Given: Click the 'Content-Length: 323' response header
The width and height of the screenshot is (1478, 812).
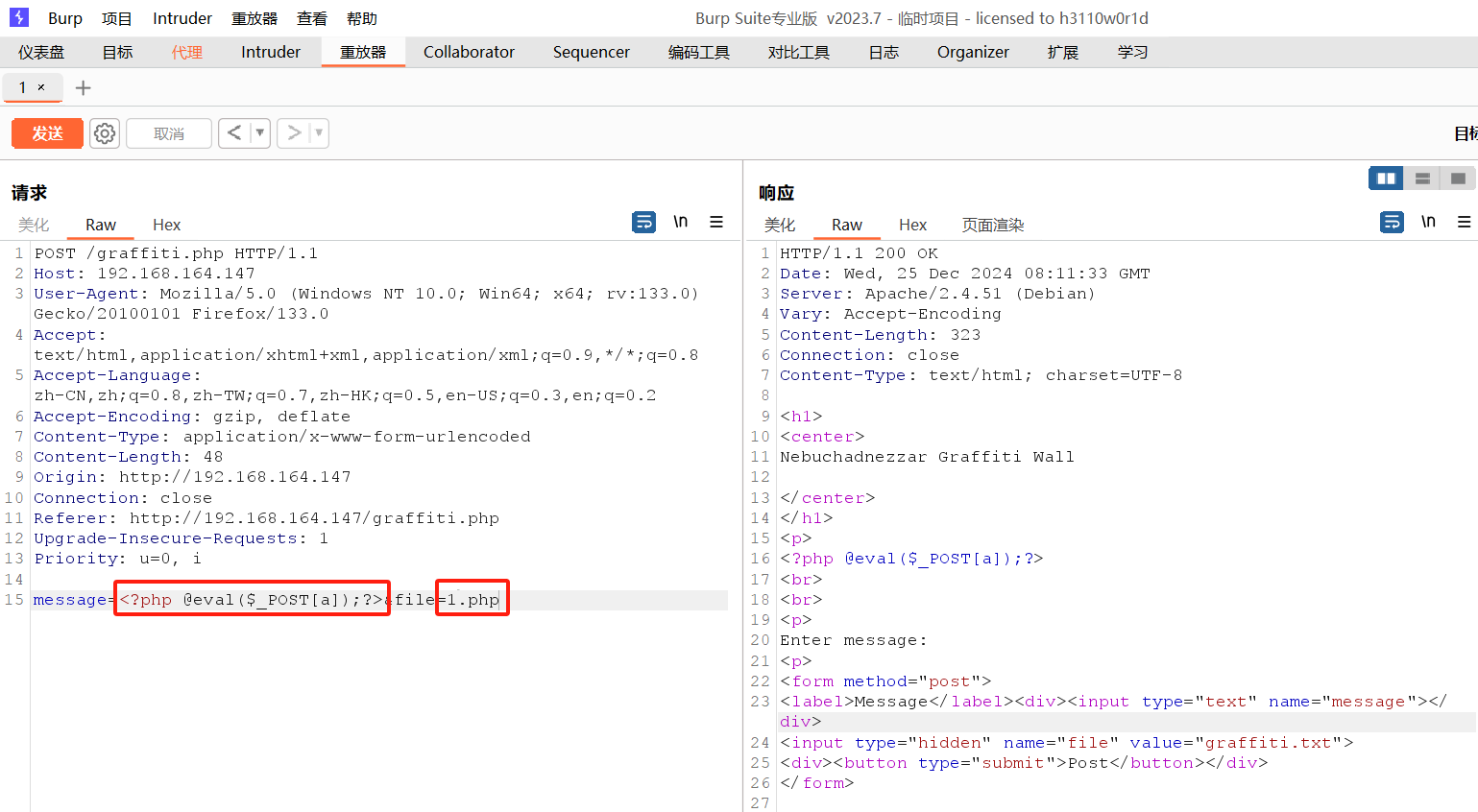Looking at the screenshot, I should (880, 335).
